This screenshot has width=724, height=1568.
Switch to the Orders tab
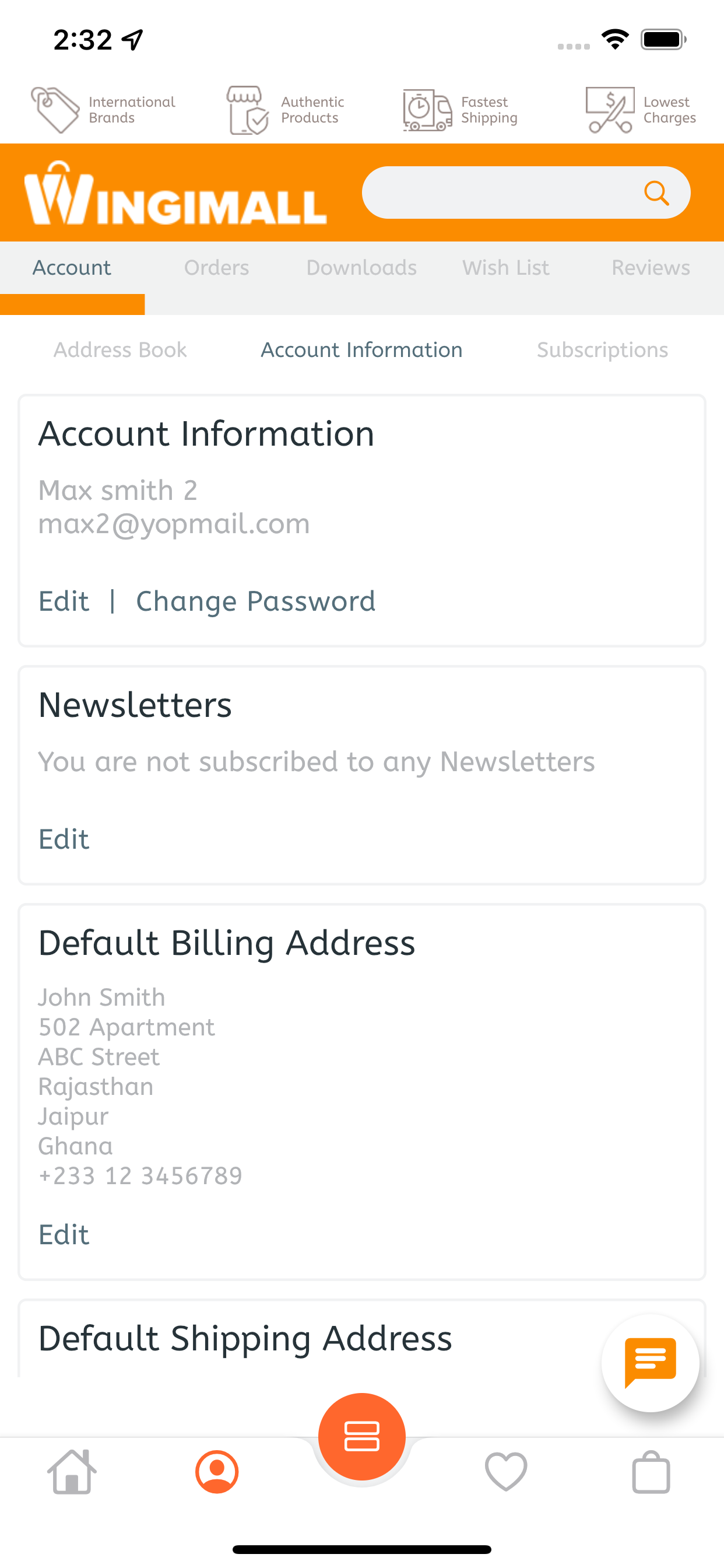[217, 268]
